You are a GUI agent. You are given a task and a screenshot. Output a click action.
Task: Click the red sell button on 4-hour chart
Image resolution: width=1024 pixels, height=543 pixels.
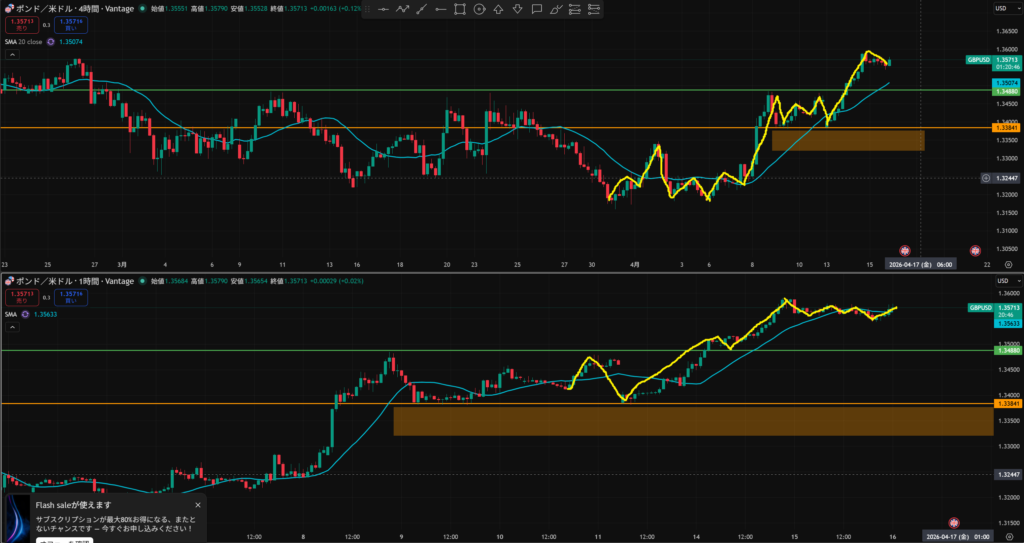click(x=20, y=26)
